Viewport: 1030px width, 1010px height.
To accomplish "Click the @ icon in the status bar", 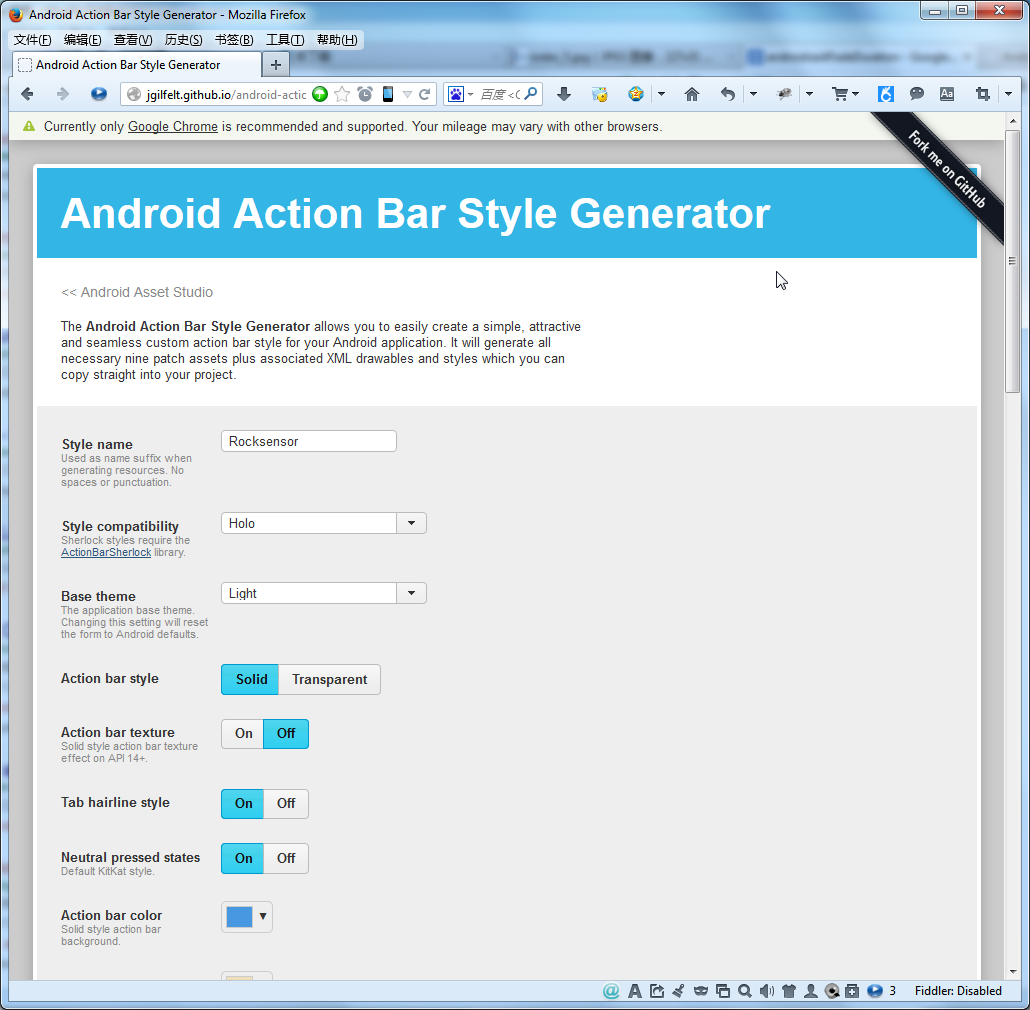I will click(611, 991).
